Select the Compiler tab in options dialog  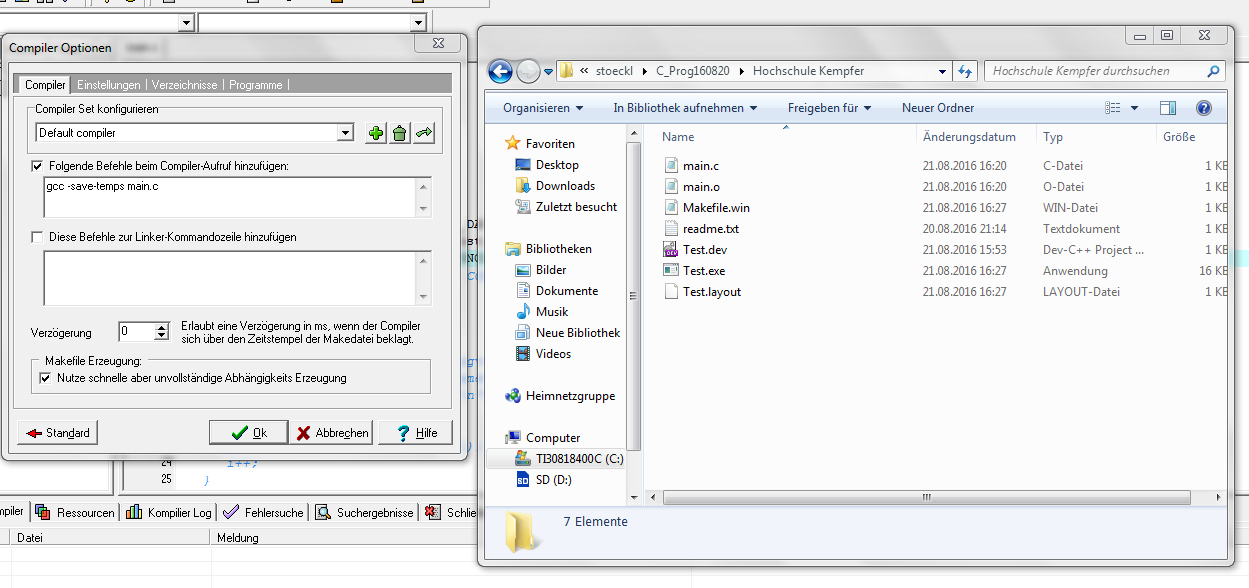pyautogui.click(x=45, y=85)
